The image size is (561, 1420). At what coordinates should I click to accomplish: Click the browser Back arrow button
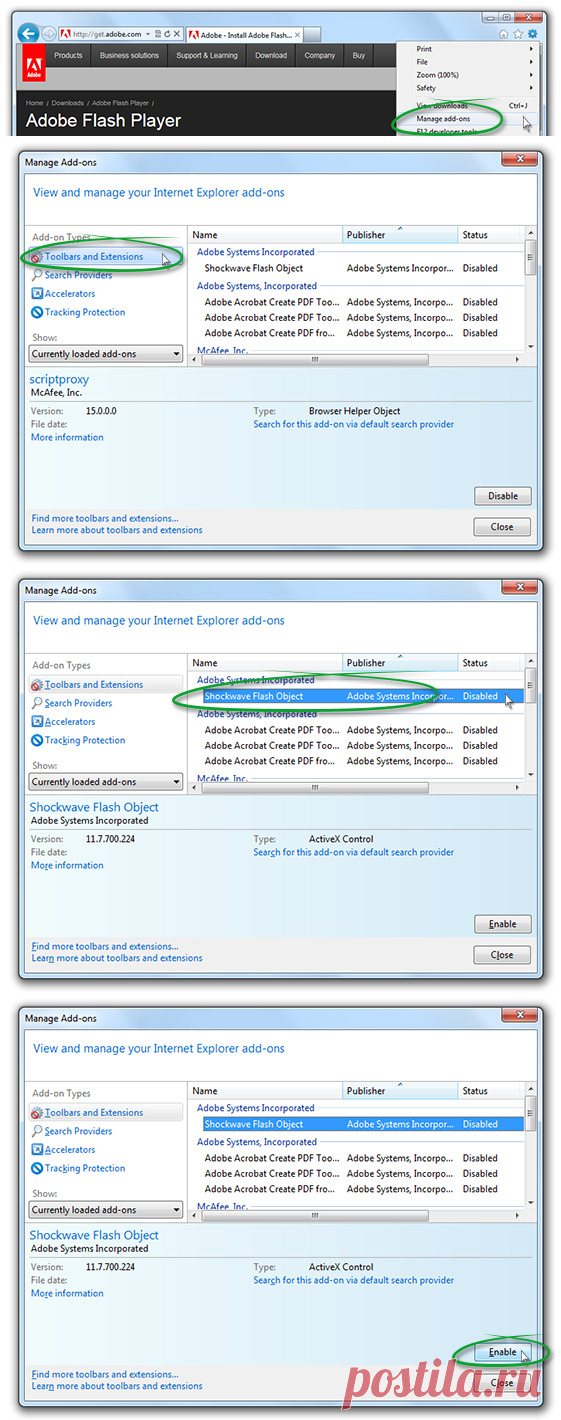click(x=29, y=32)
